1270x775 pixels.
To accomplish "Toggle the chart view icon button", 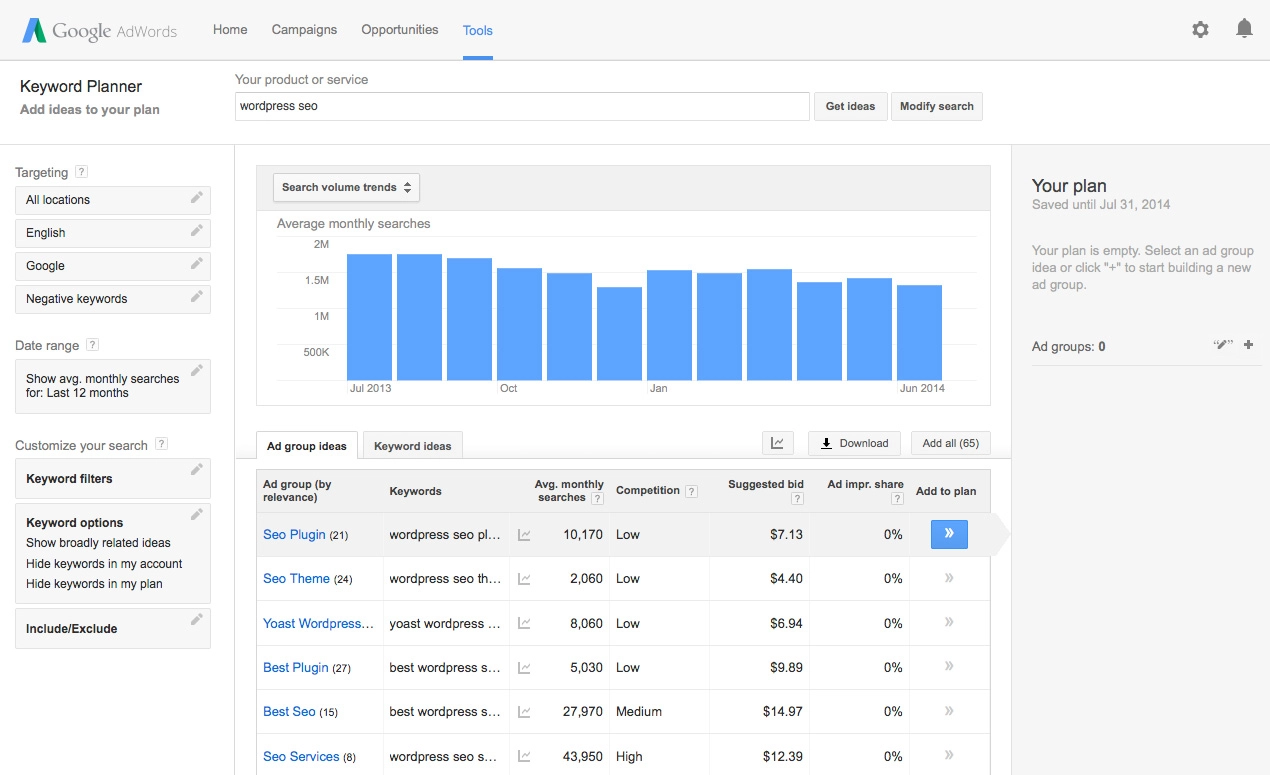I will tap(777, 443).
